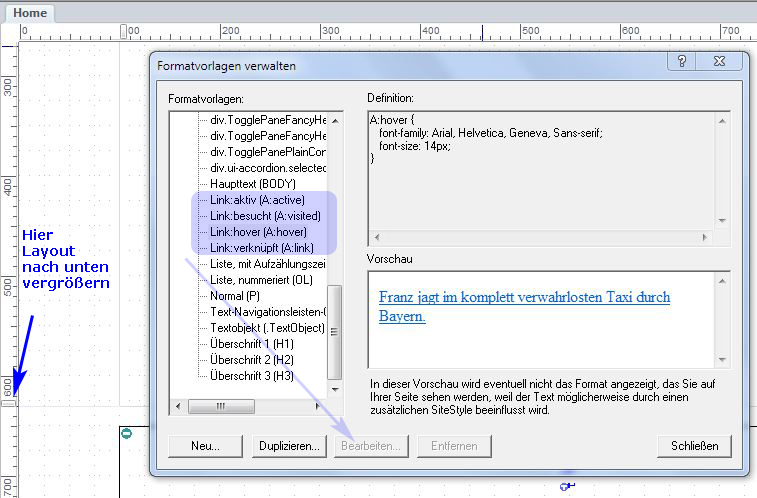
Task: Click the layout resize handle on the left ruler
Action: (8, 402)
